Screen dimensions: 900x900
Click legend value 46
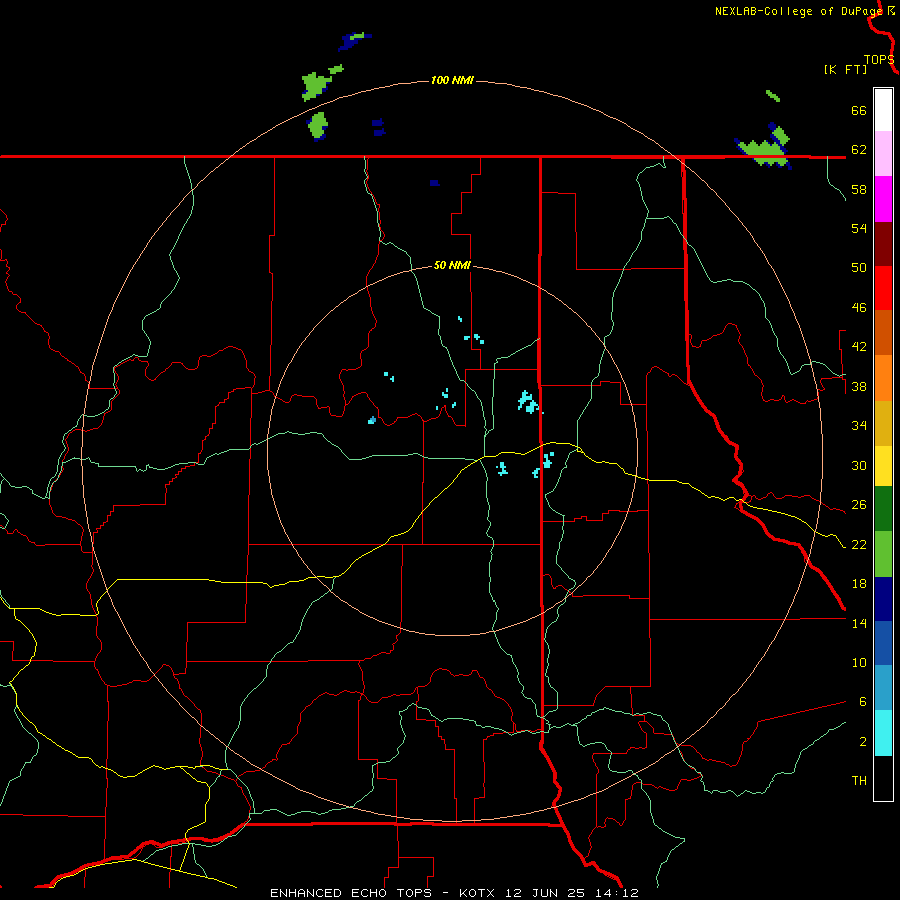(x=859, y=307)
